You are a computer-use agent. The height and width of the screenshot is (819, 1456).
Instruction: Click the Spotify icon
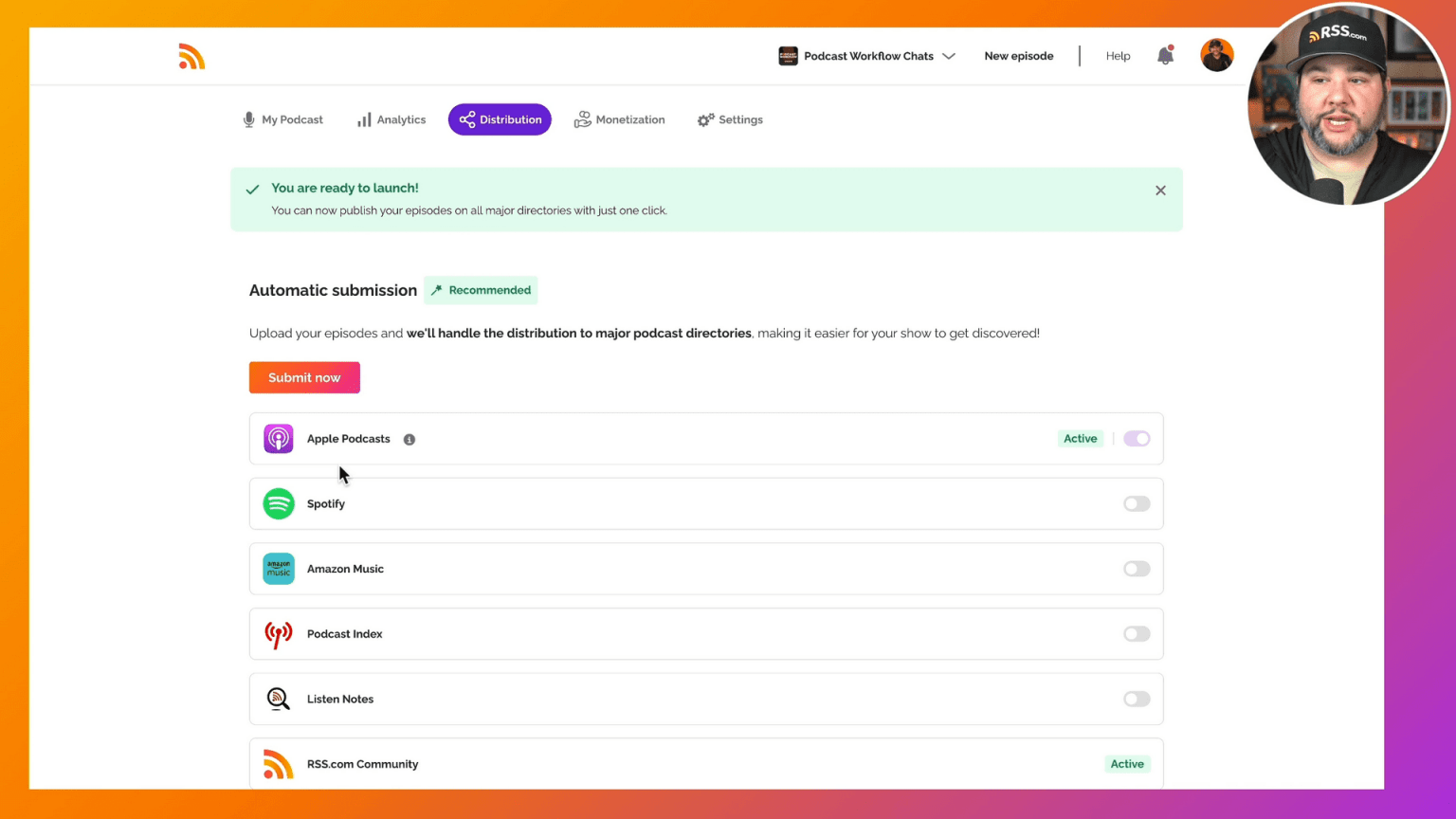pyautogui.click(x=278, y=503)
